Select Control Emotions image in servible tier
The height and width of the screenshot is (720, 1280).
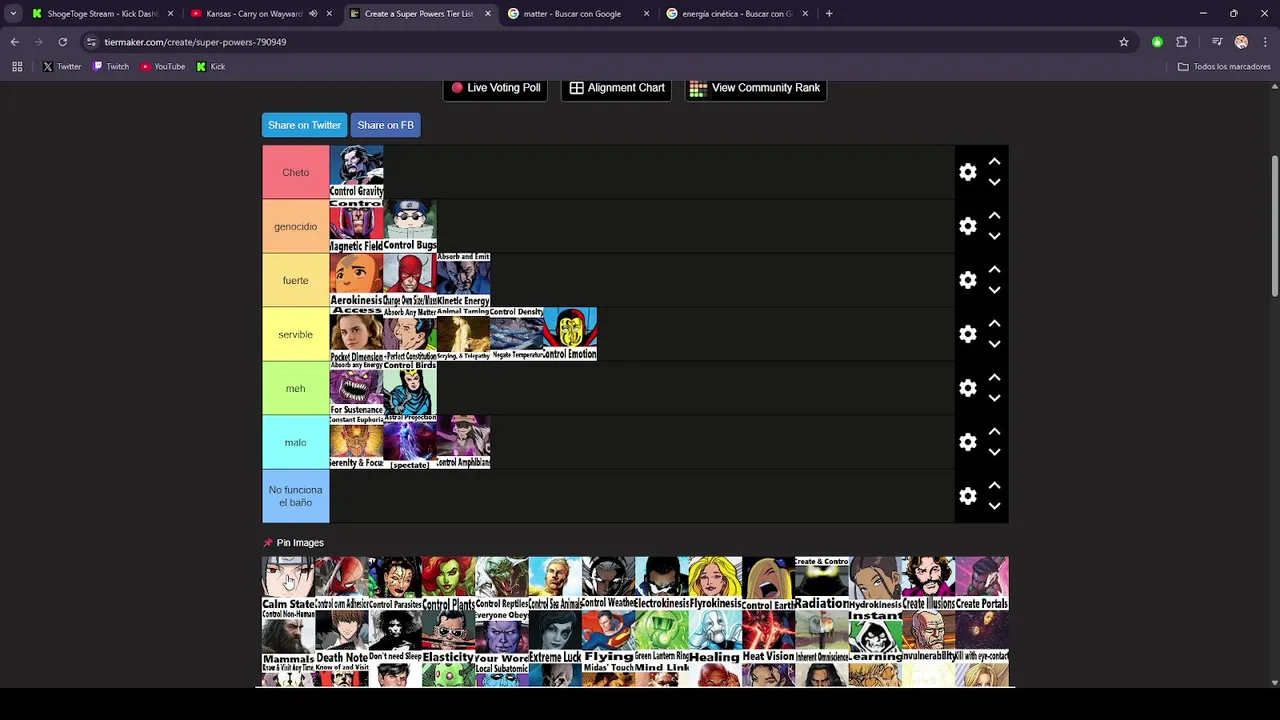coord(570,334)
